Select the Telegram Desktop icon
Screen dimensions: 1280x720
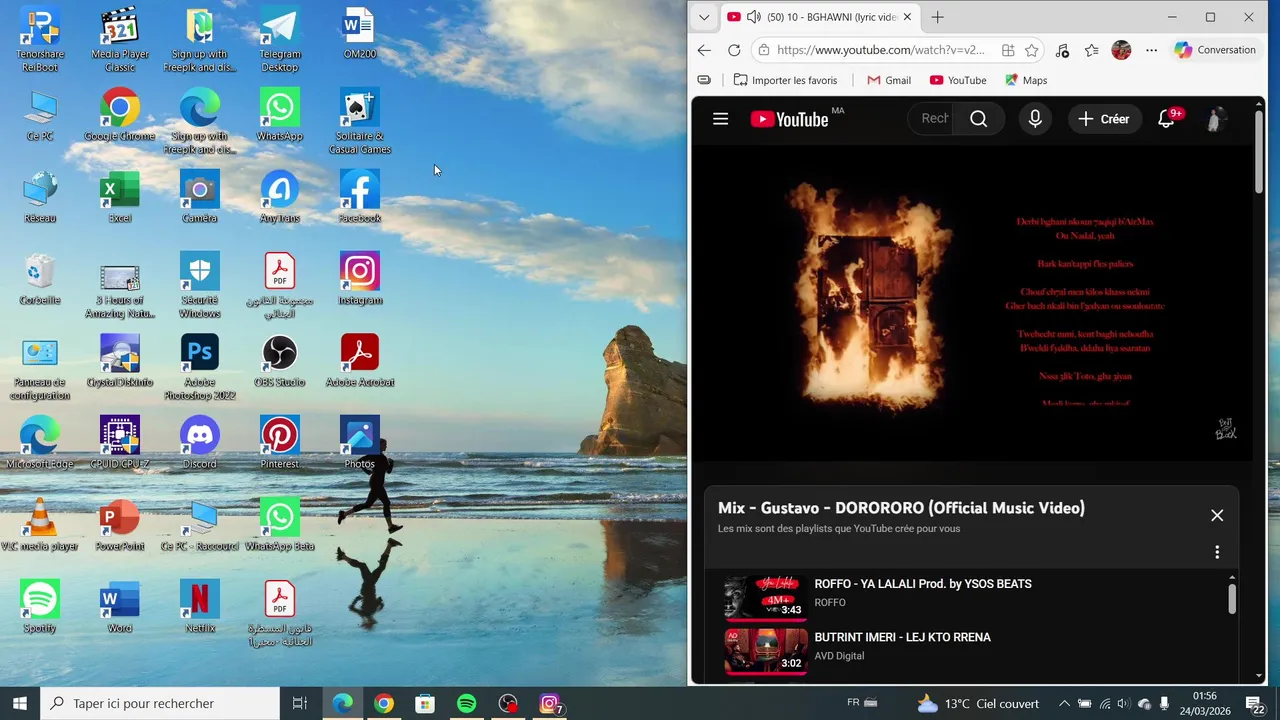(x=280, y=40)
